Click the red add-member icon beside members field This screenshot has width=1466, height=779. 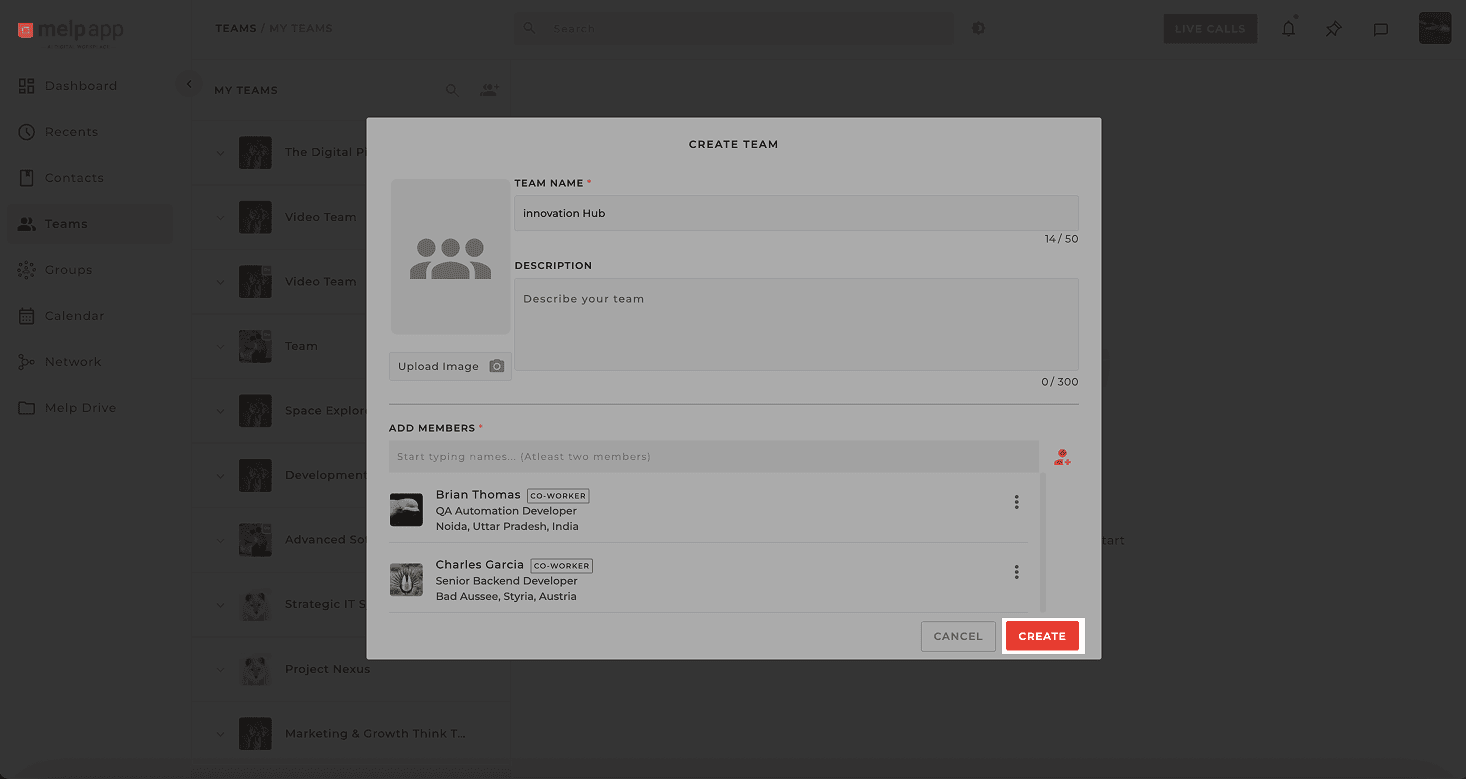pyautogui.click(x=1062, y=457)
